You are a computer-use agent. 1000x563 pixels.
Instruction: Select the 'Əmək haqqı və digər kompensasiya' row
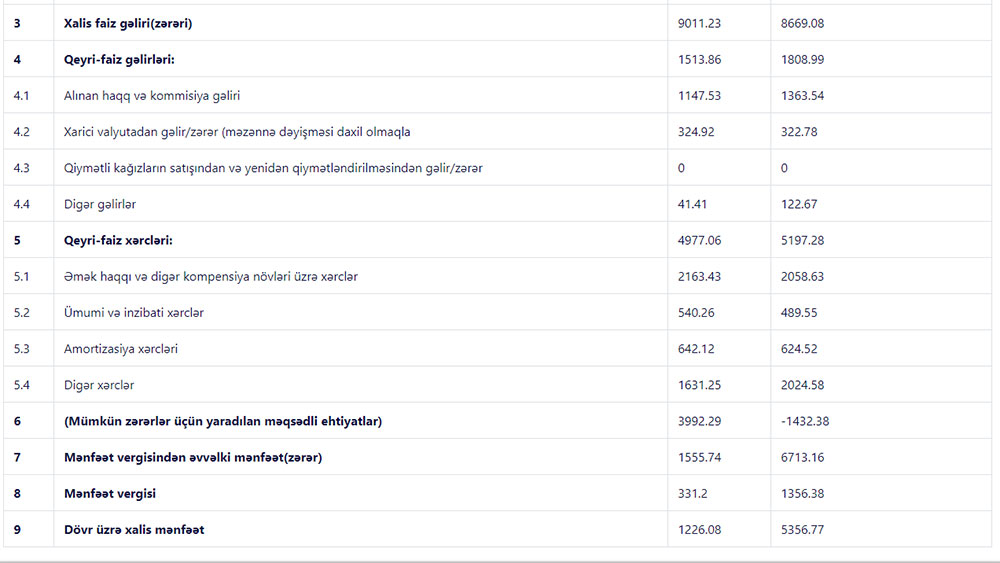click(x=211, y=277)
